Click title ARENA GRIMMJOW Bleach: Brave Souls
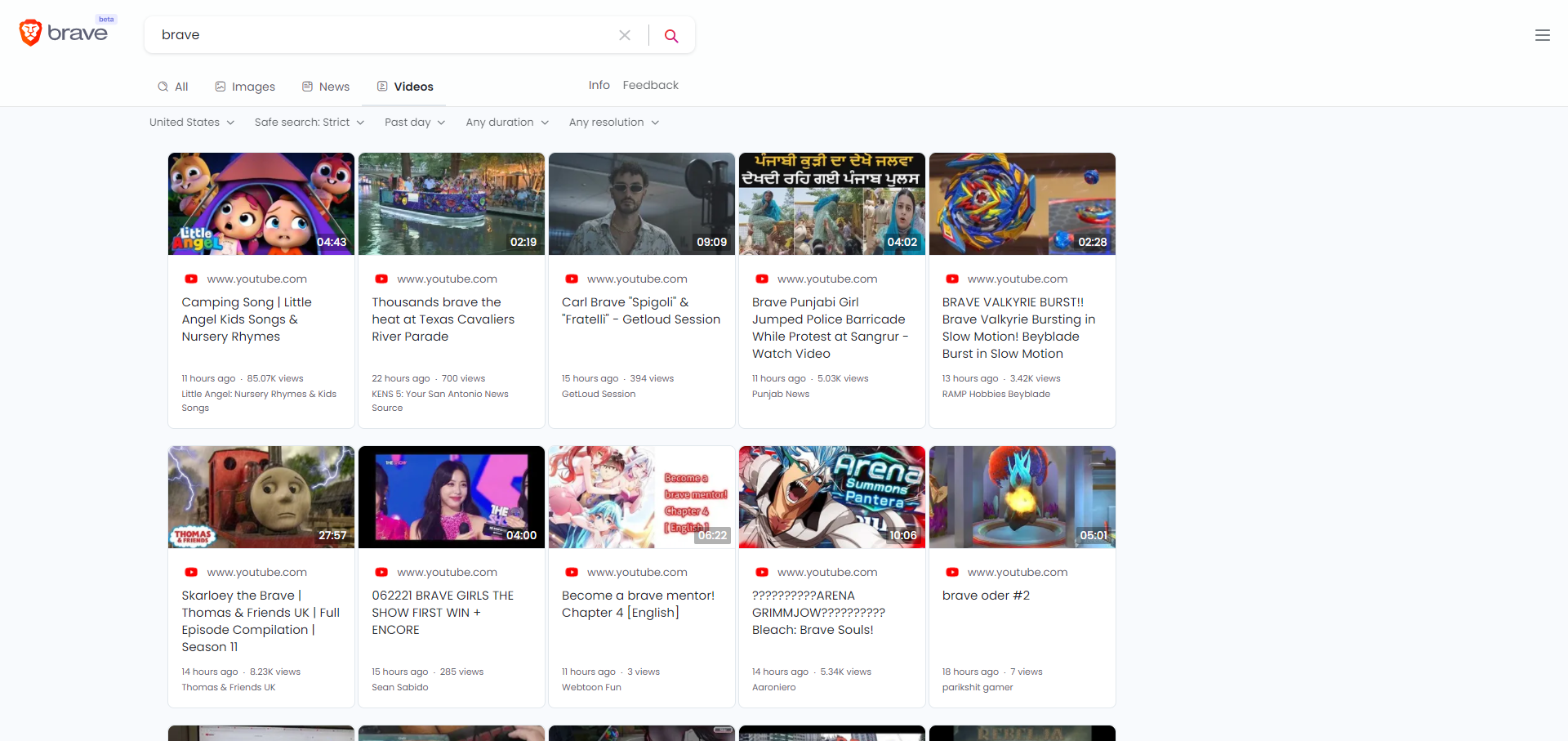1568x741 pixels. 818,613
